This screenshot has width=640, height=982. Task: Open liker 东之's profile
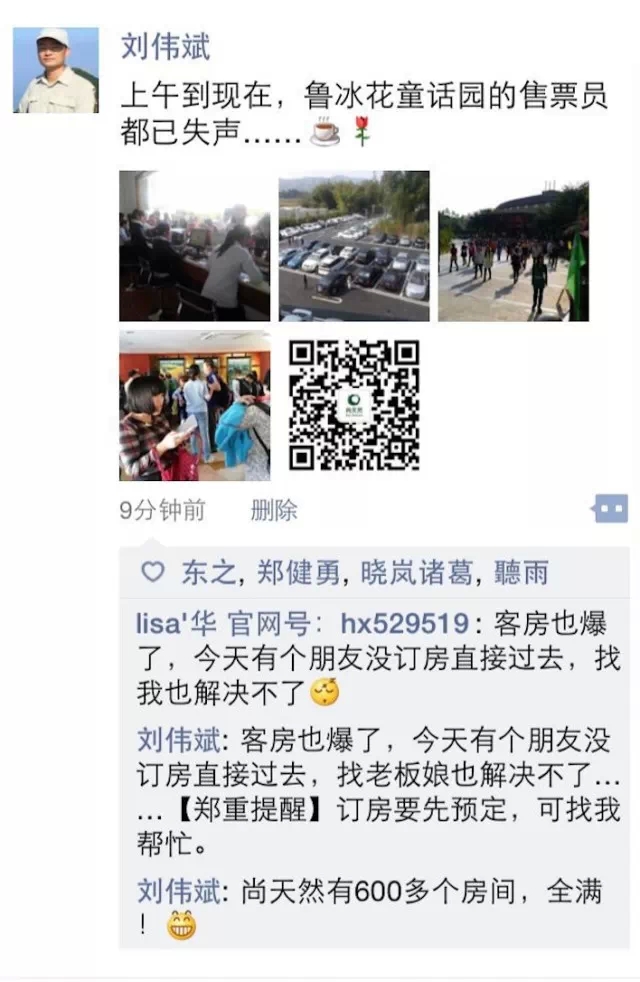point(209,572)
